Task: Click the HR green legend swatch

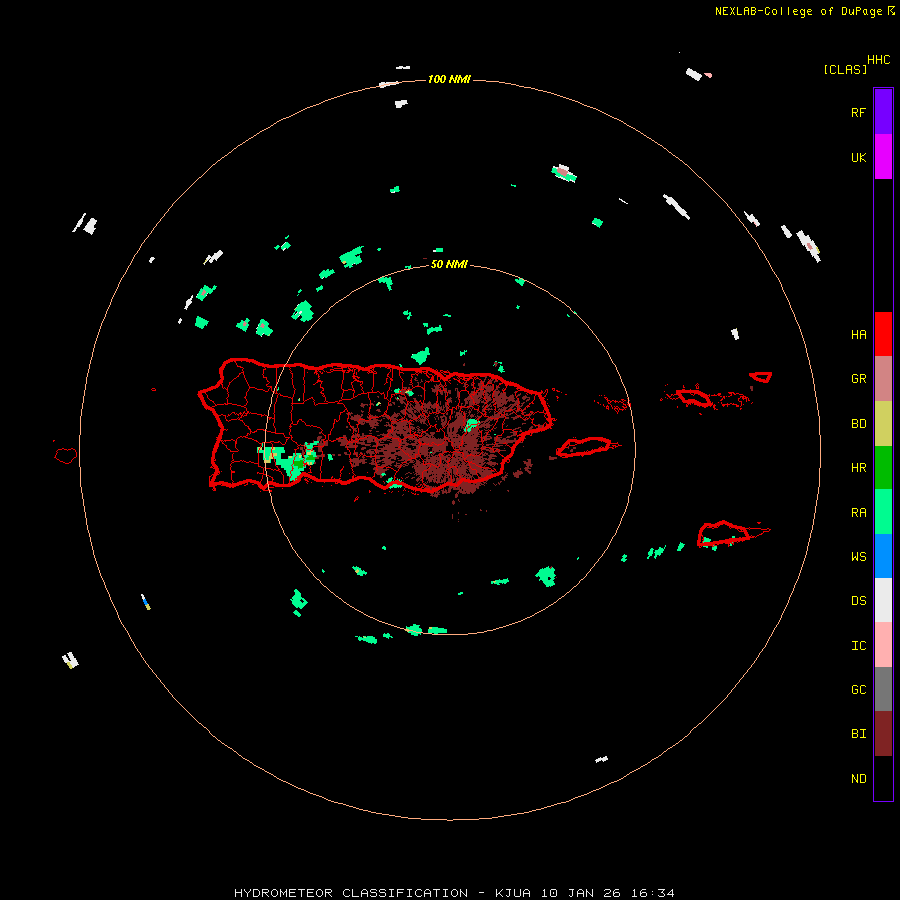Action: [x=883, y=468]
